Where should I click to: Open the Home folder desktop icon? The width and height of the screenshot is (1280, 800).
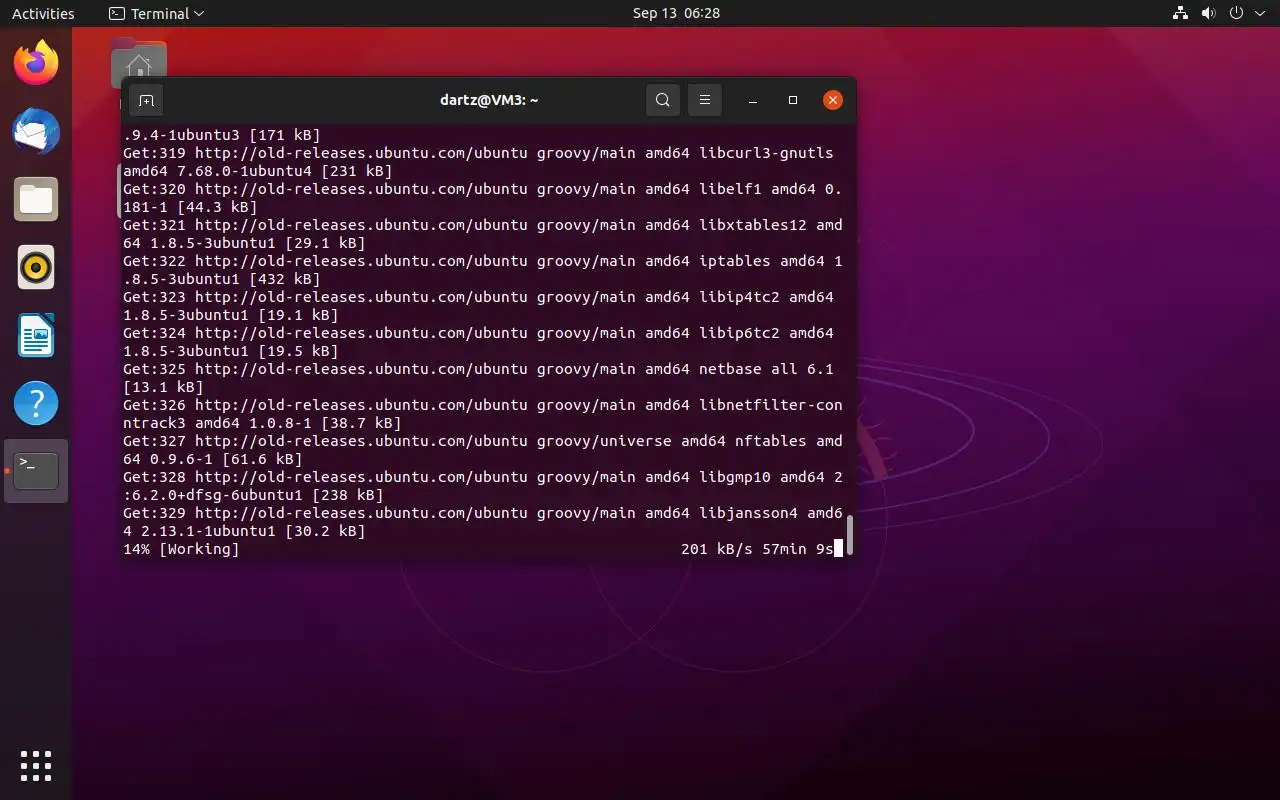tap(139, 62)
